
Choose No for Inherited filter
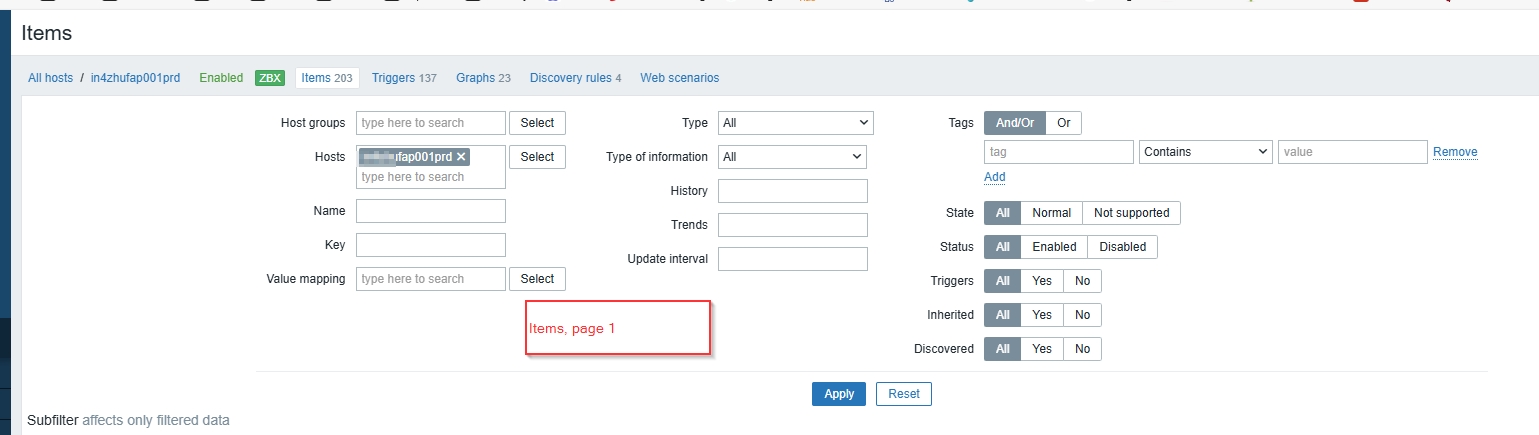pos(1082,315)
